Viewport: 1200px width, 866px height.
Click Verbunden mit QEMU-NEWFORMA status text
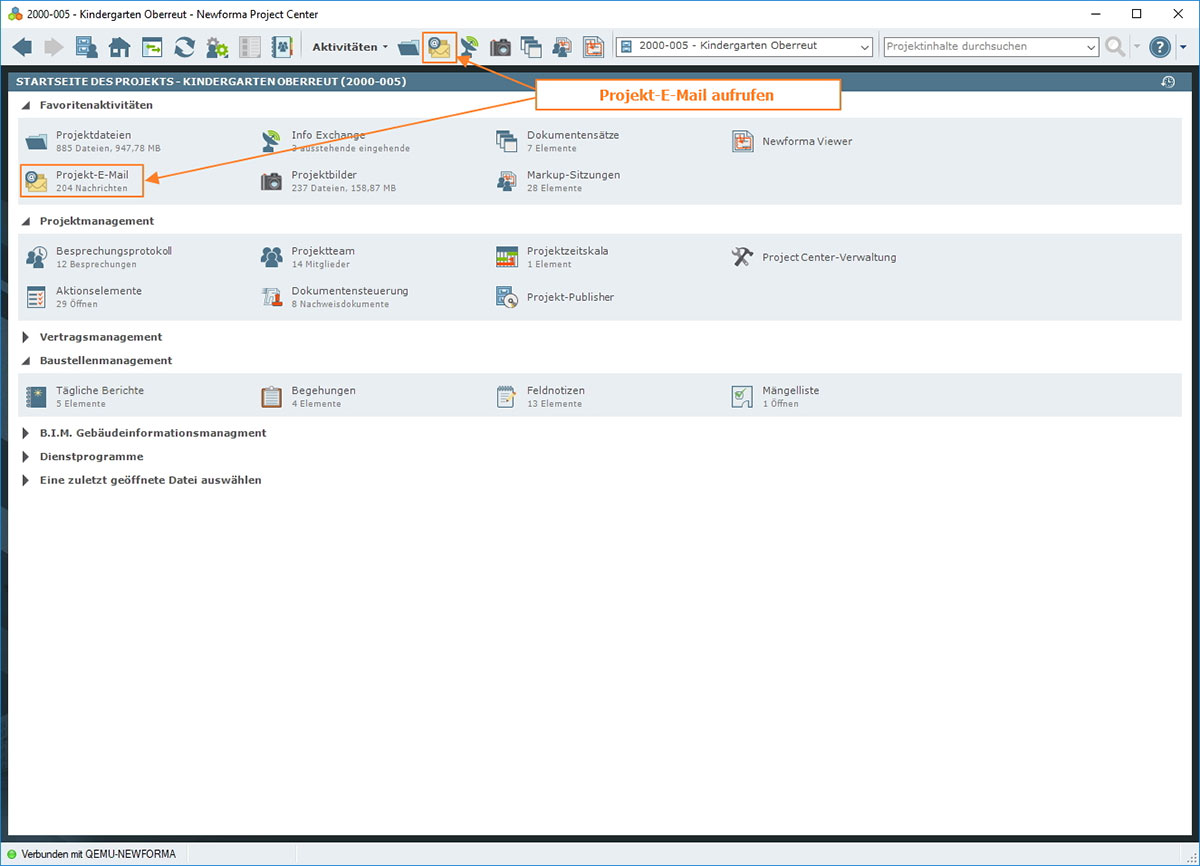tap(98, 854)
